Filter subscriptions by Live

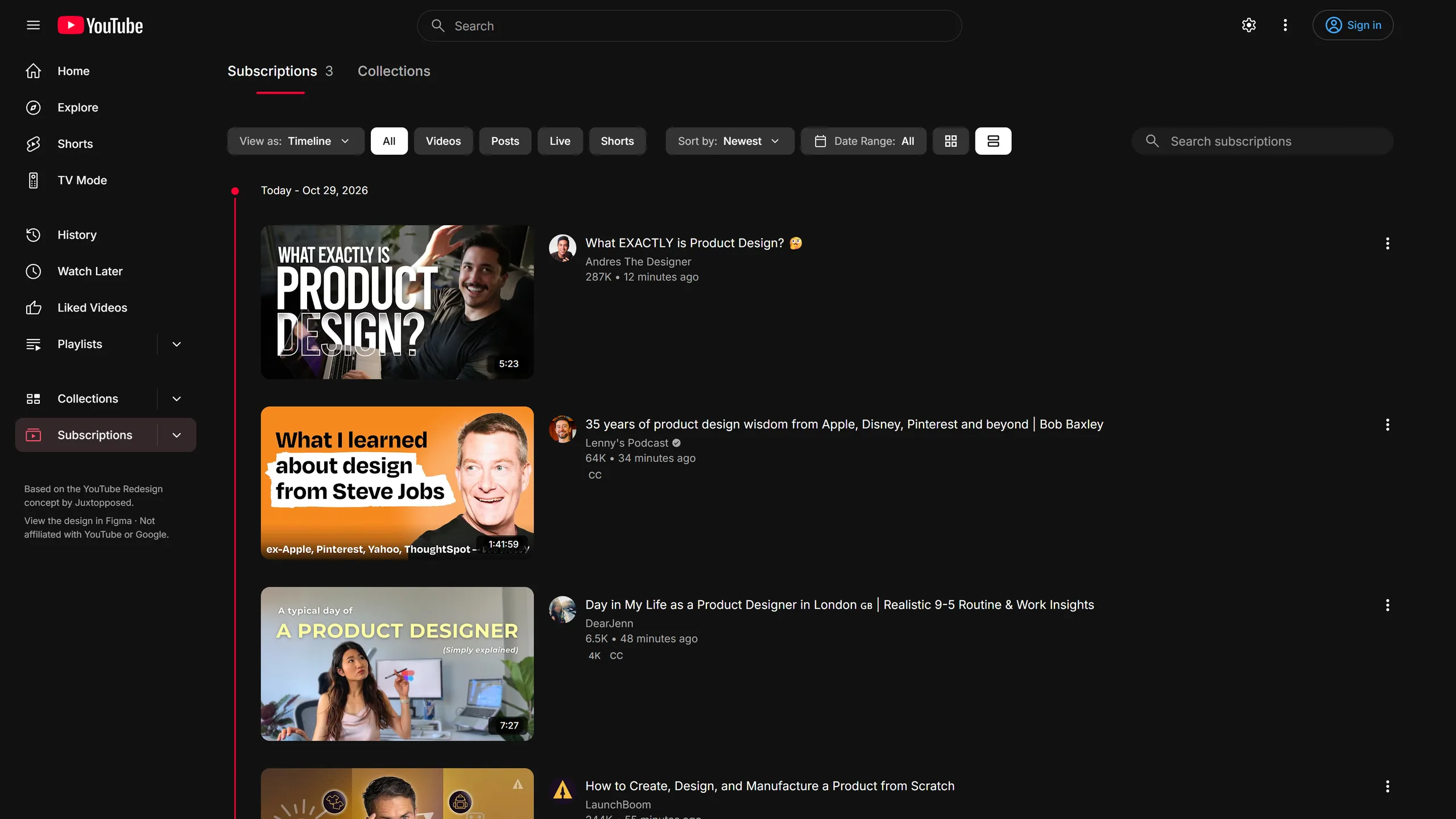click(x=560, y=141)
